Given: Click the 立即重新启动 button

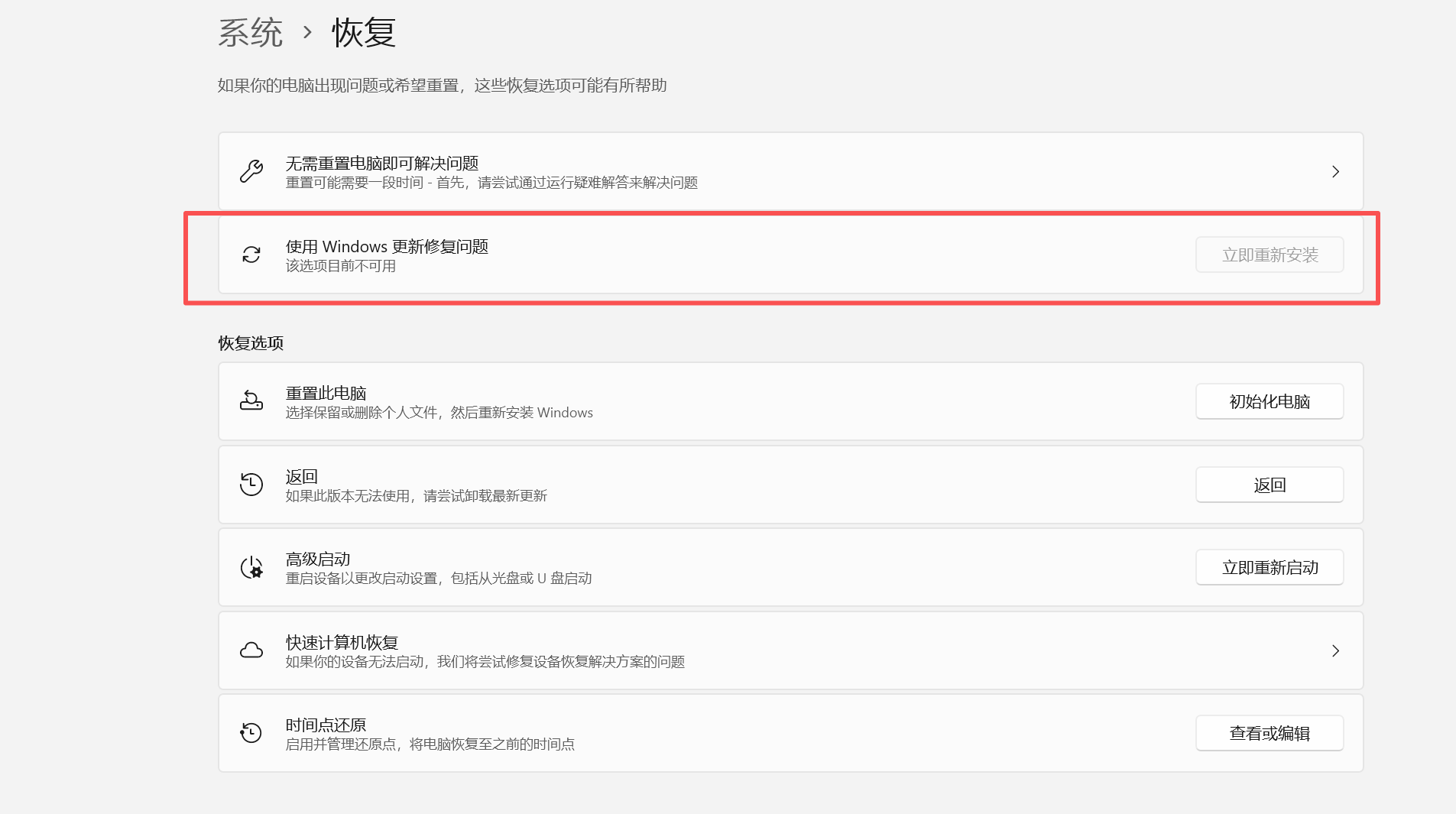Looking at the screenshot, I should (1270, 567).
